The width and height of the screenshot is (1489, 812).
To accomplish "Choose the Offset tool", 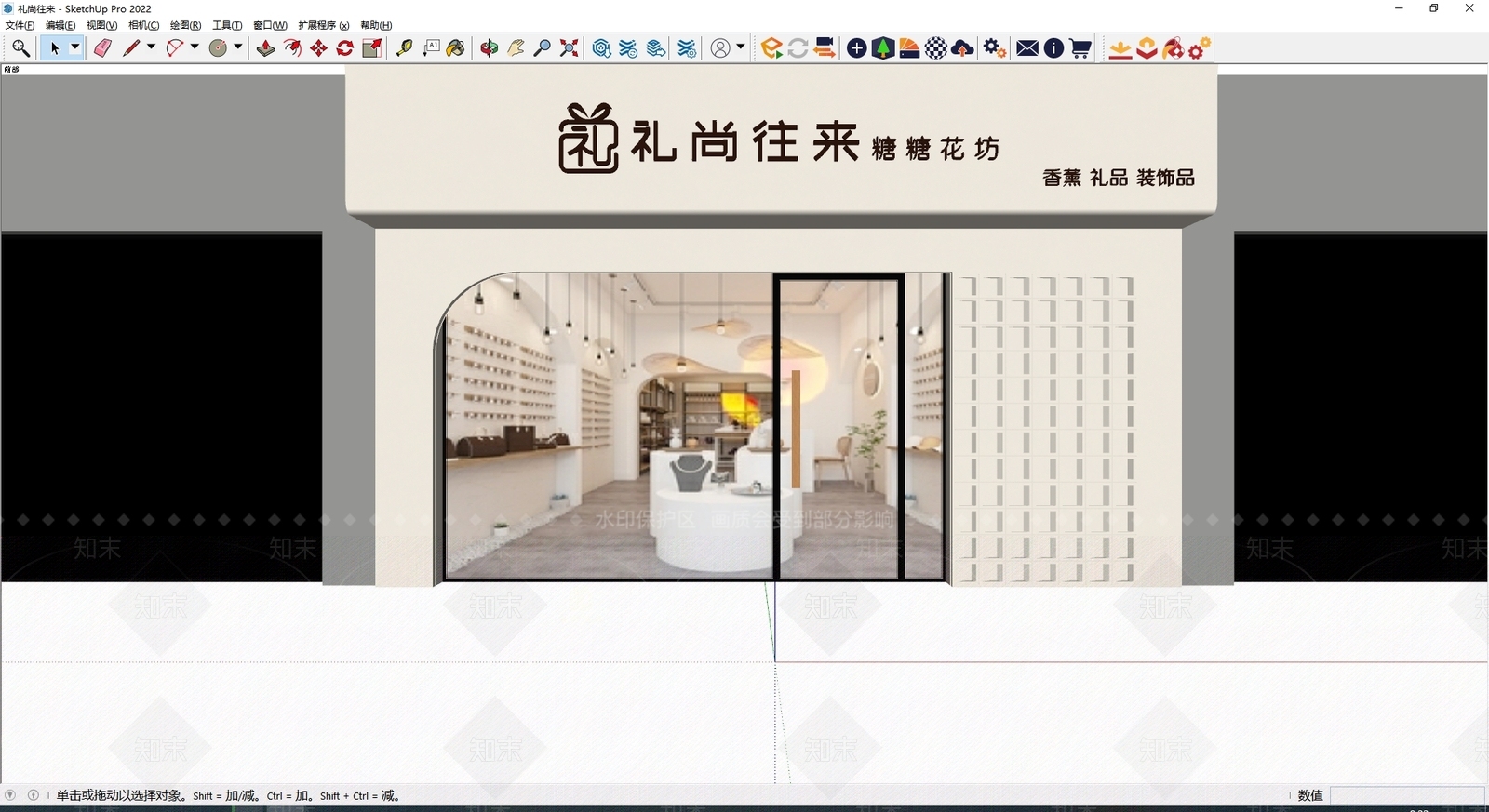I will 292,48.
